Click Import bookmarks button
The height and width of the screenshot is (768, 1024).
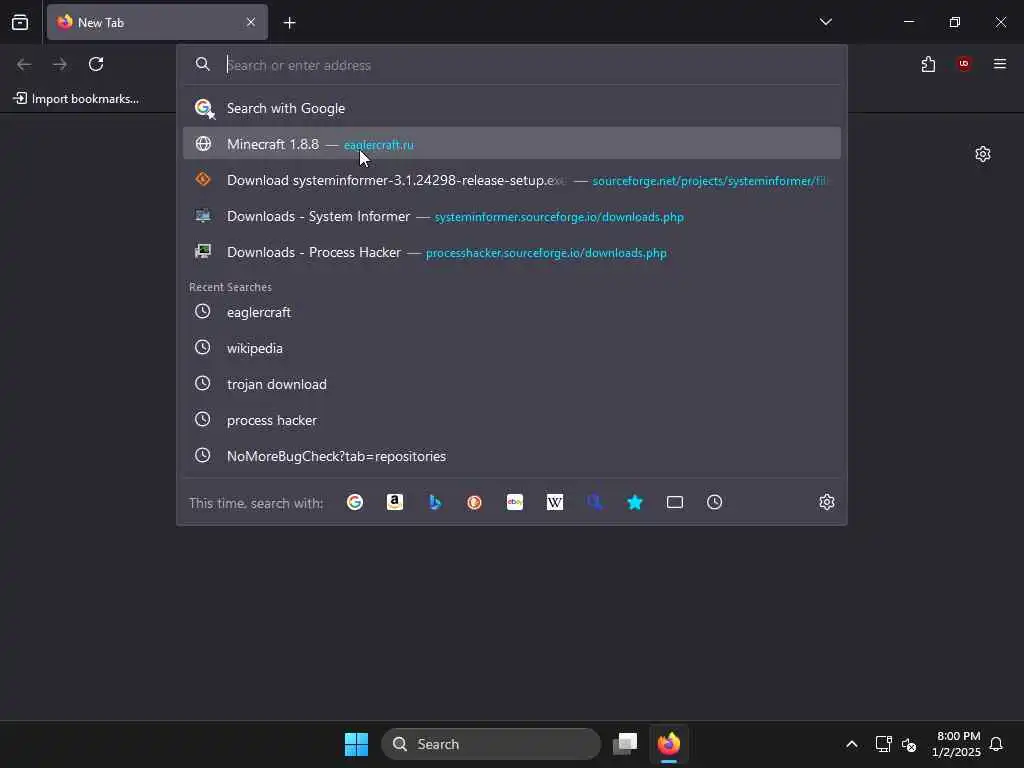click(76, 99)
